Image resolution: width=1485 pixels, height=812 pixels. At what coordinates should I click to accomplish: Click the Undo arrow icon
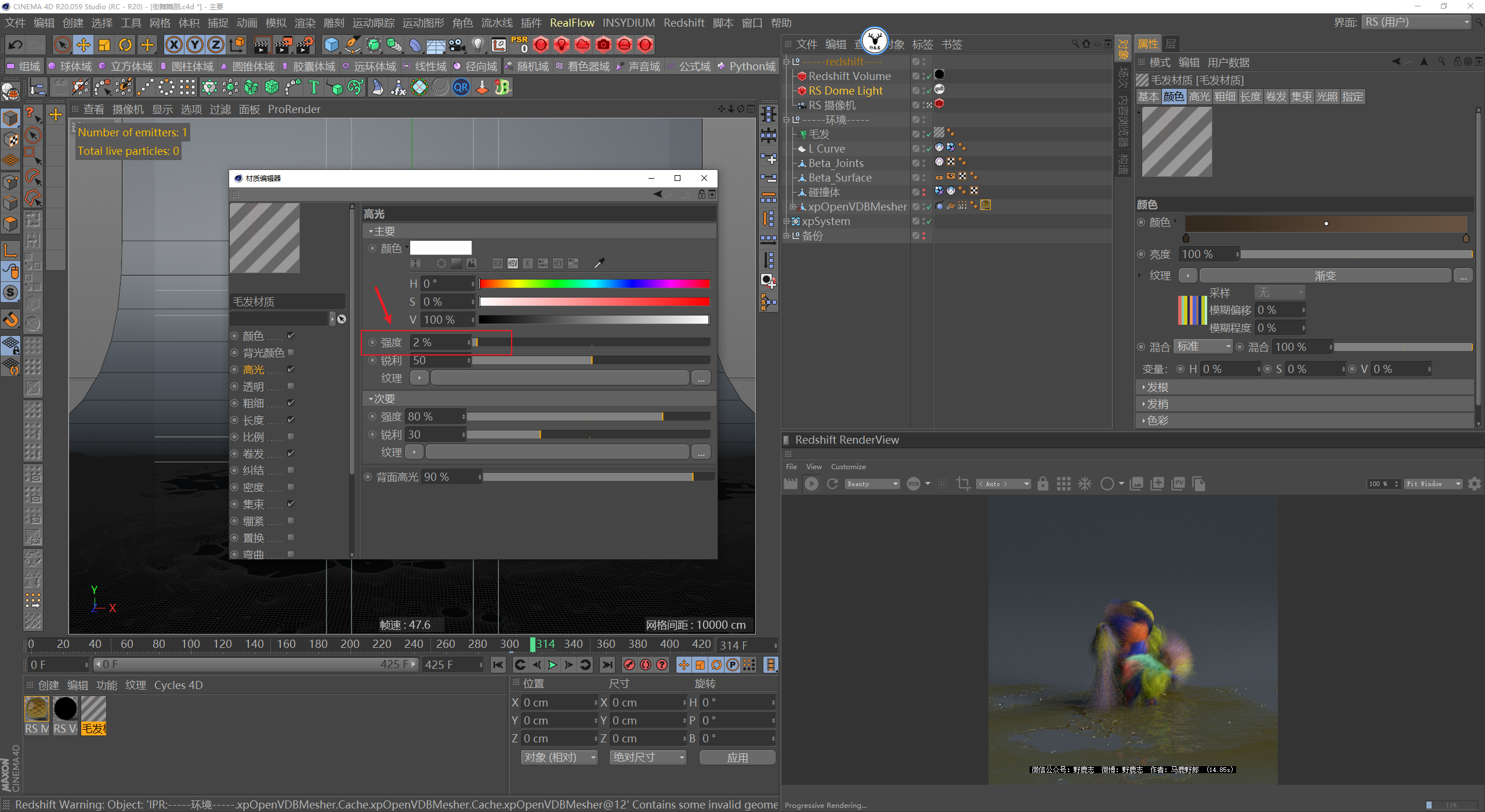(16, 45)
